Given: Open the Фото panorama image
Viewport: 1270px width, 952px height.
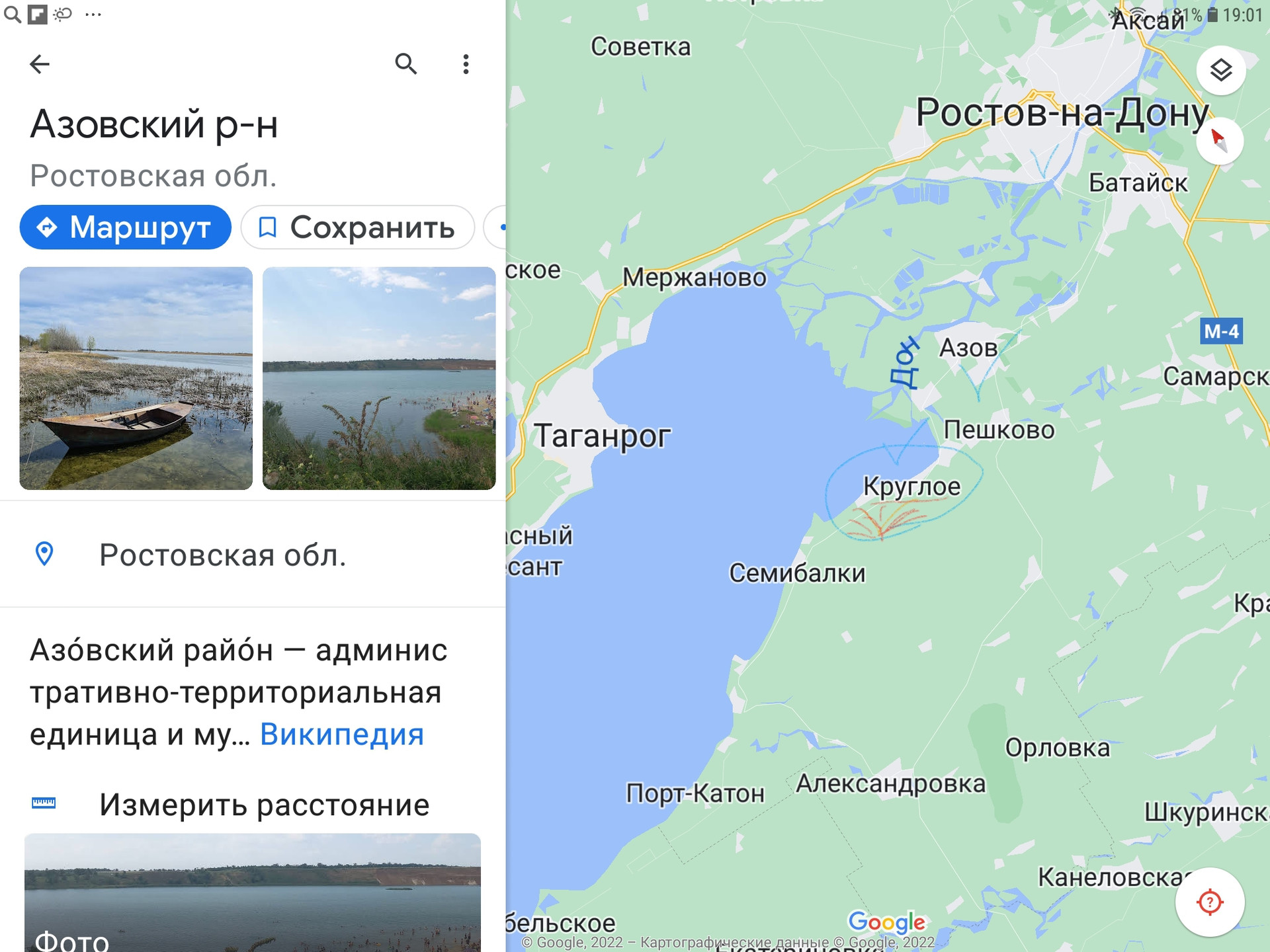Looking at the screenshot, I should [x=253, y=892].
